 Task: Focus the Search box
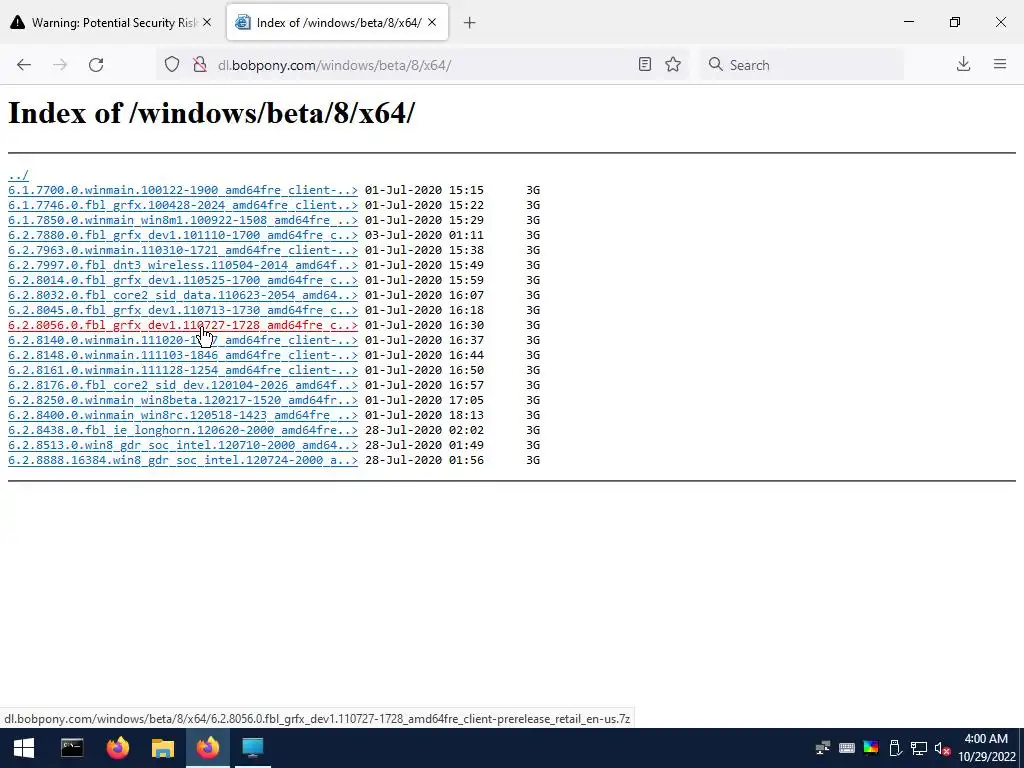(802, 65)
